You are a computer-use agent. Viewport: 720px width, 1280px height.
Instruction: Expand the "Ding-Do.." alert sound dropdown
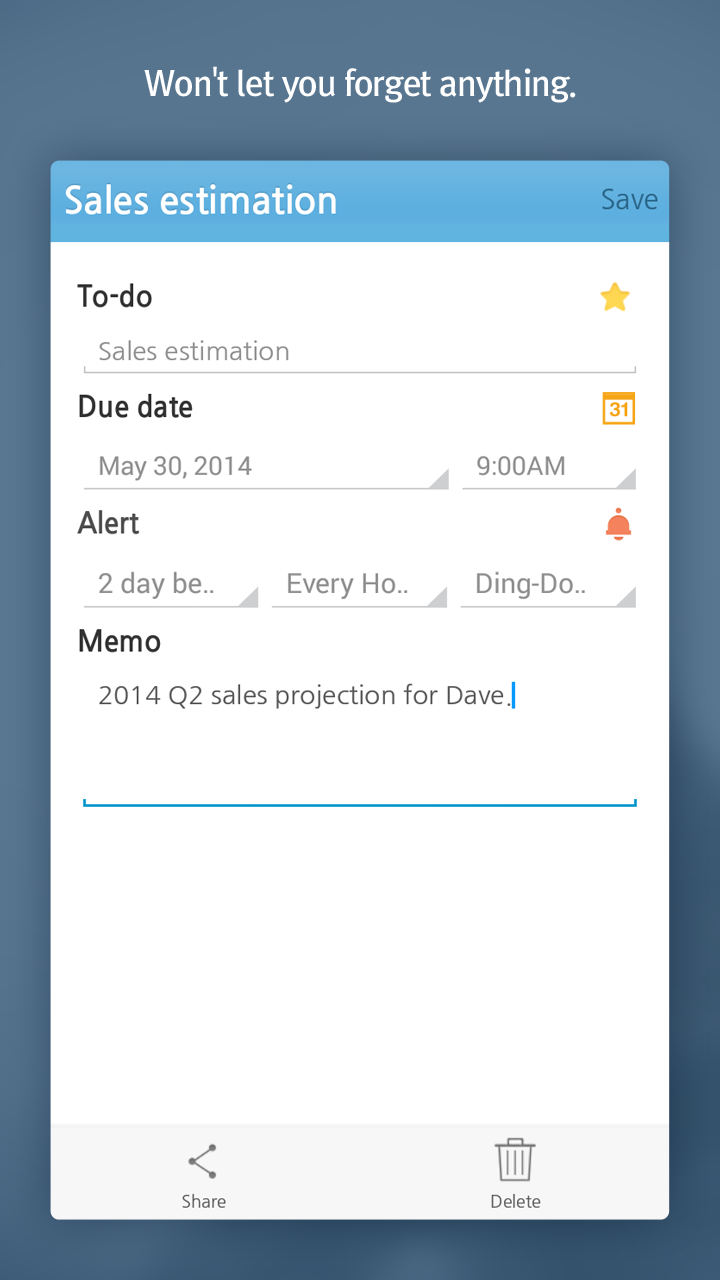(x=548, y=585)
